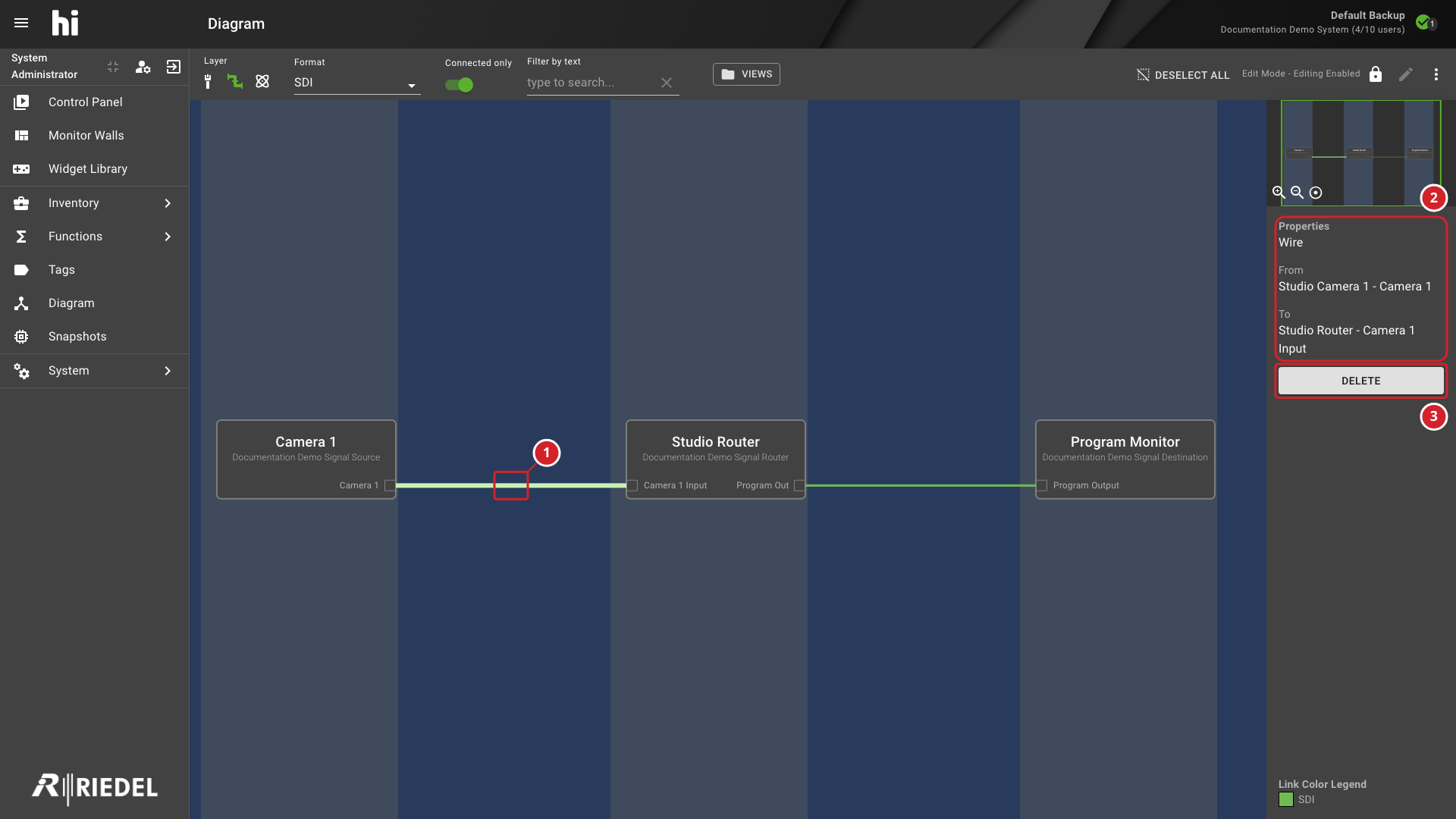Click the backup status green check icon
Viewport: 1456px width, 819px height.
tap(1423, 22)
